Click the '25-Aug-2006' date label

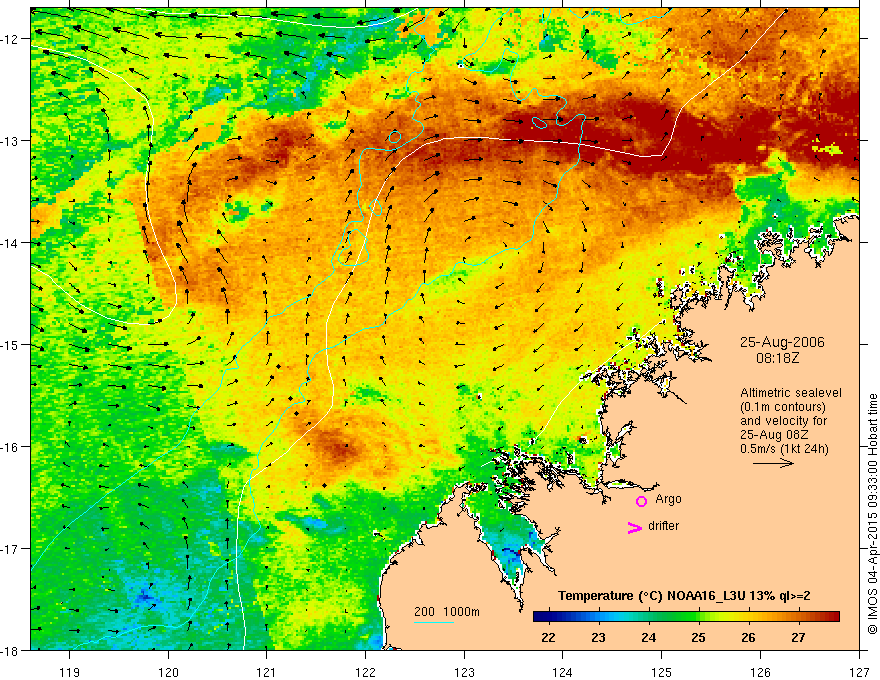[782, 342]
